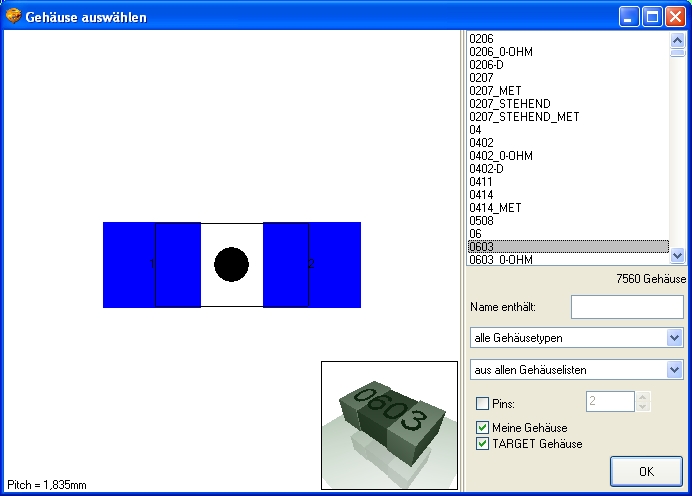The image size is (692, 496).
Task: Uncheck Meine Gehäuse option
Action: 483,428
